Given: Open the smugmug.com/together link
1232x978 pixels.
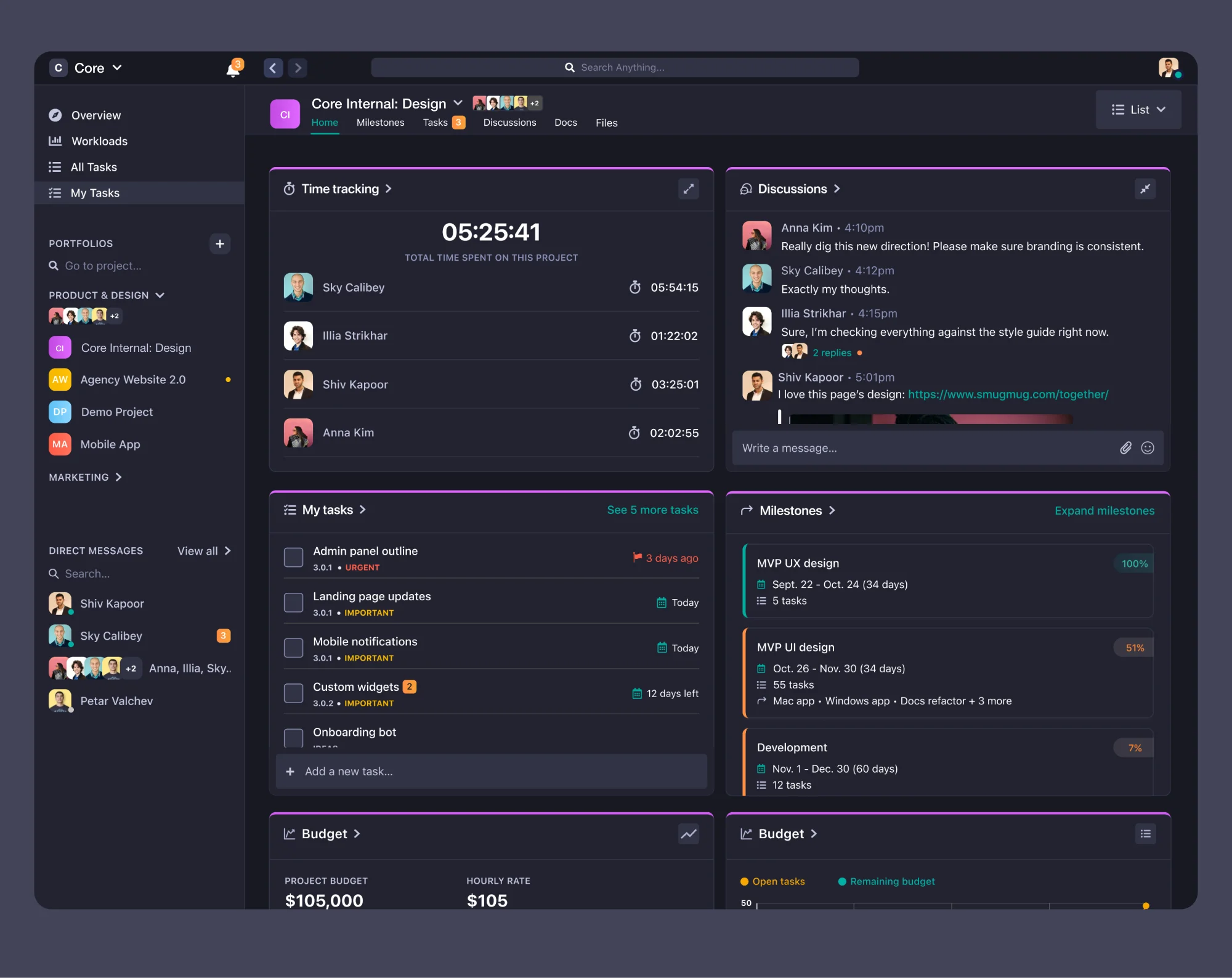Looking at the screenshot, I should point(1008,394).
